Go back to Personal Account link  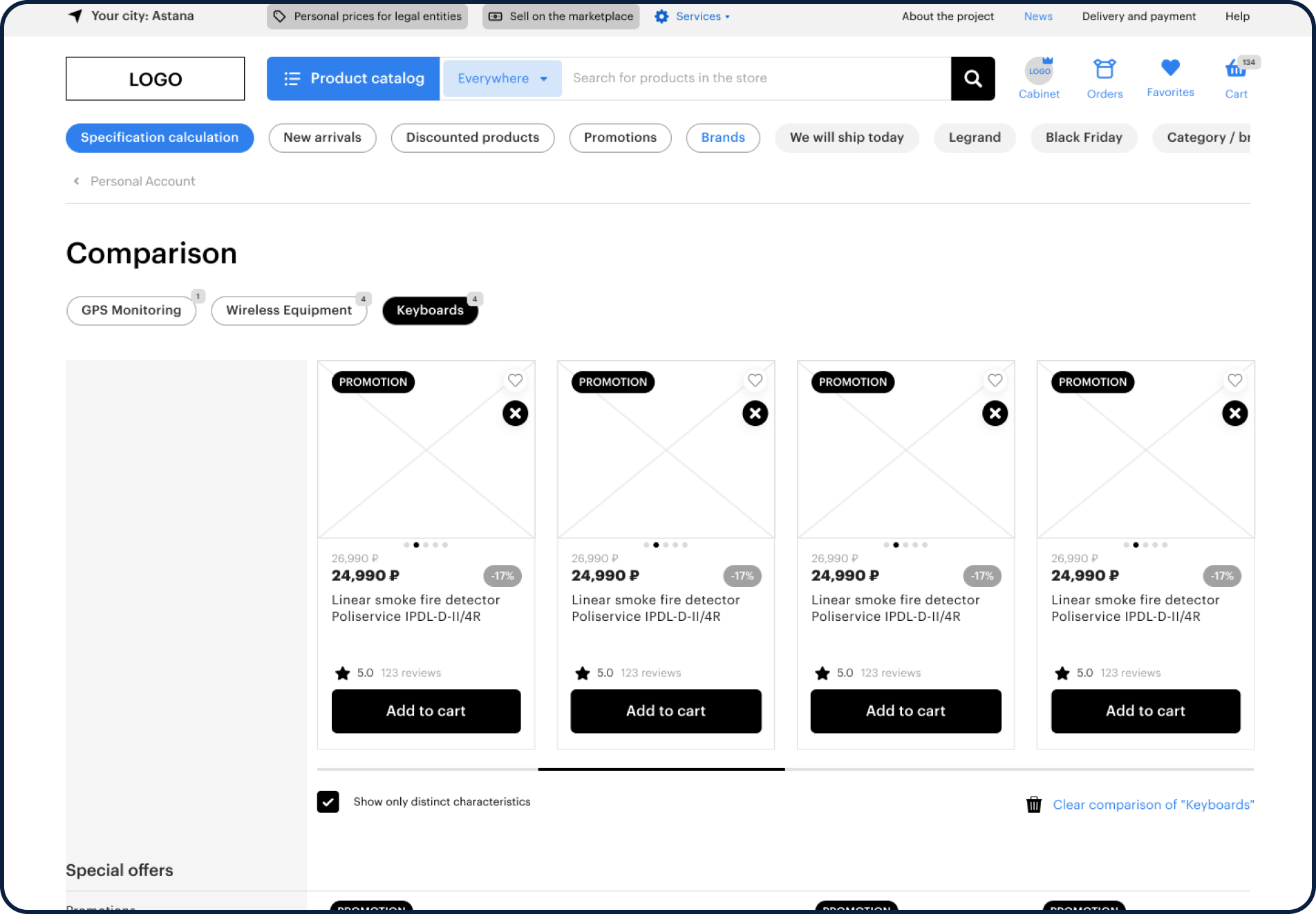(x=142, y=181)
